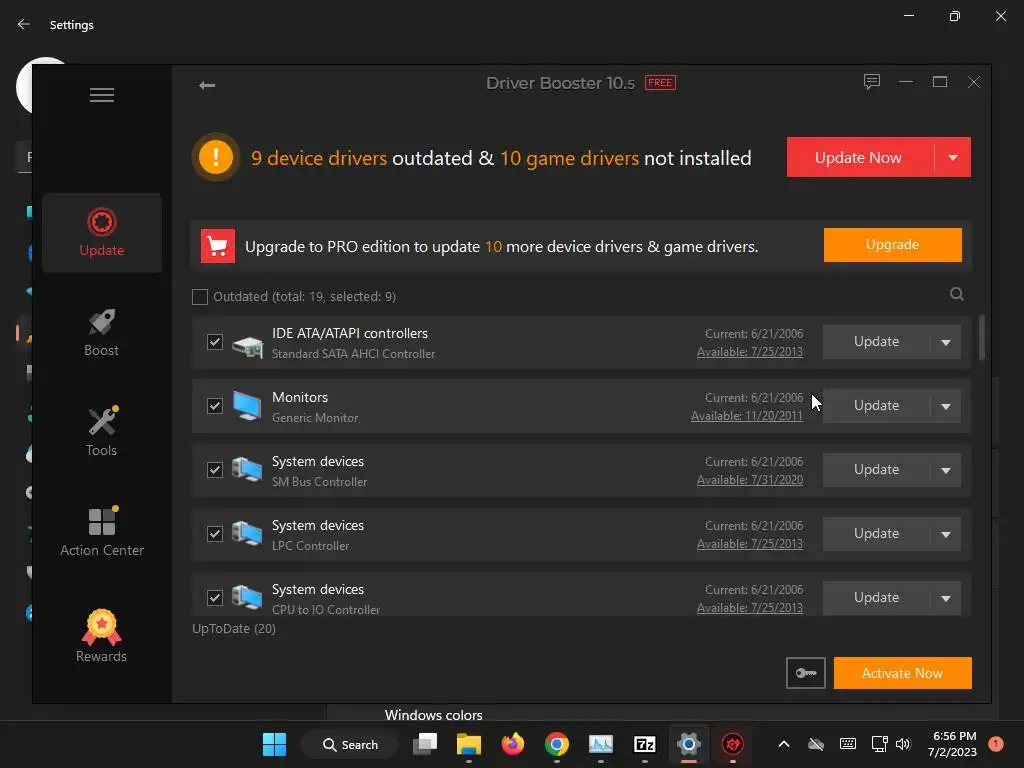
Task: Open Available 11/20/2011 link for Monitors
Action: (x=746, y=416)
